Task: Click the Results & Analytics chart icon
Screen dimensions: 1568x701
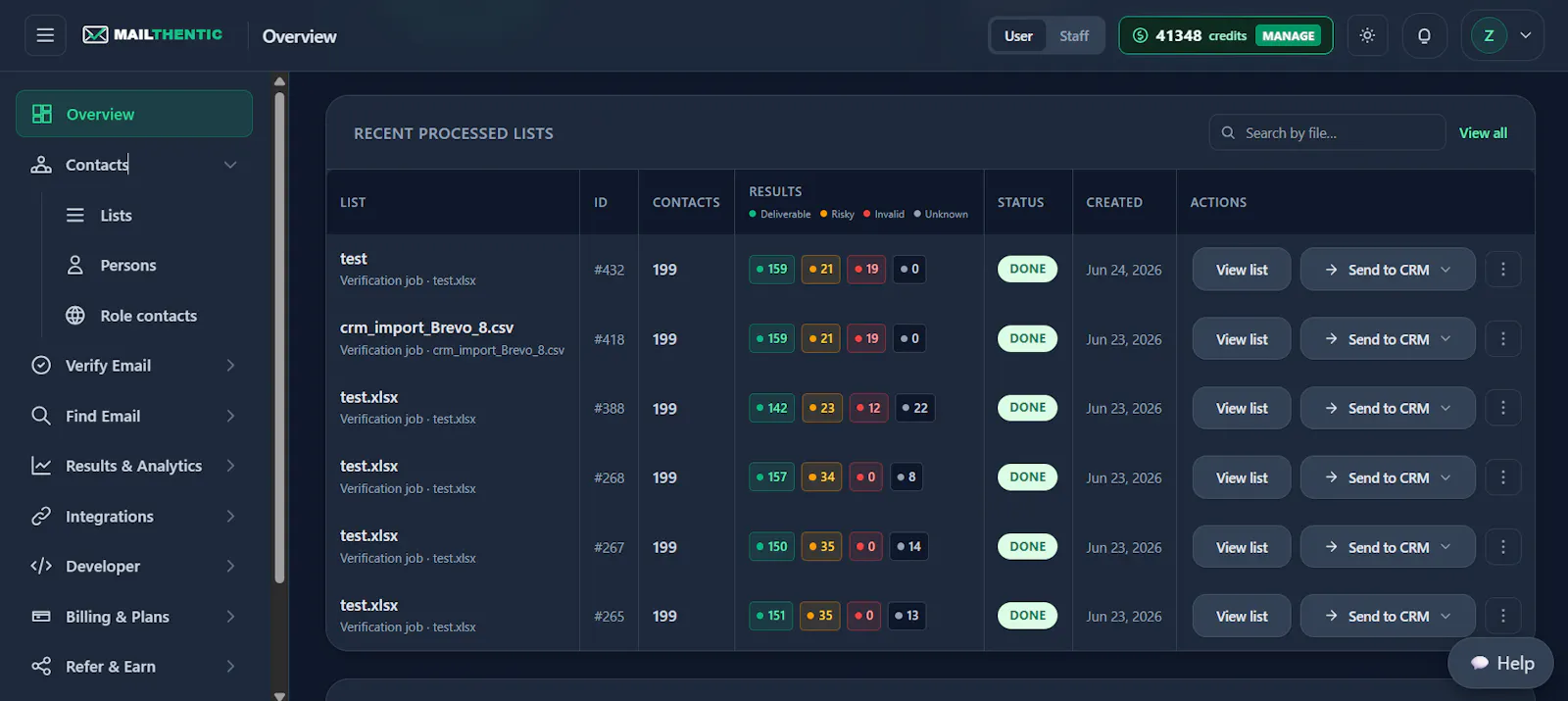Action: point(41,466)
